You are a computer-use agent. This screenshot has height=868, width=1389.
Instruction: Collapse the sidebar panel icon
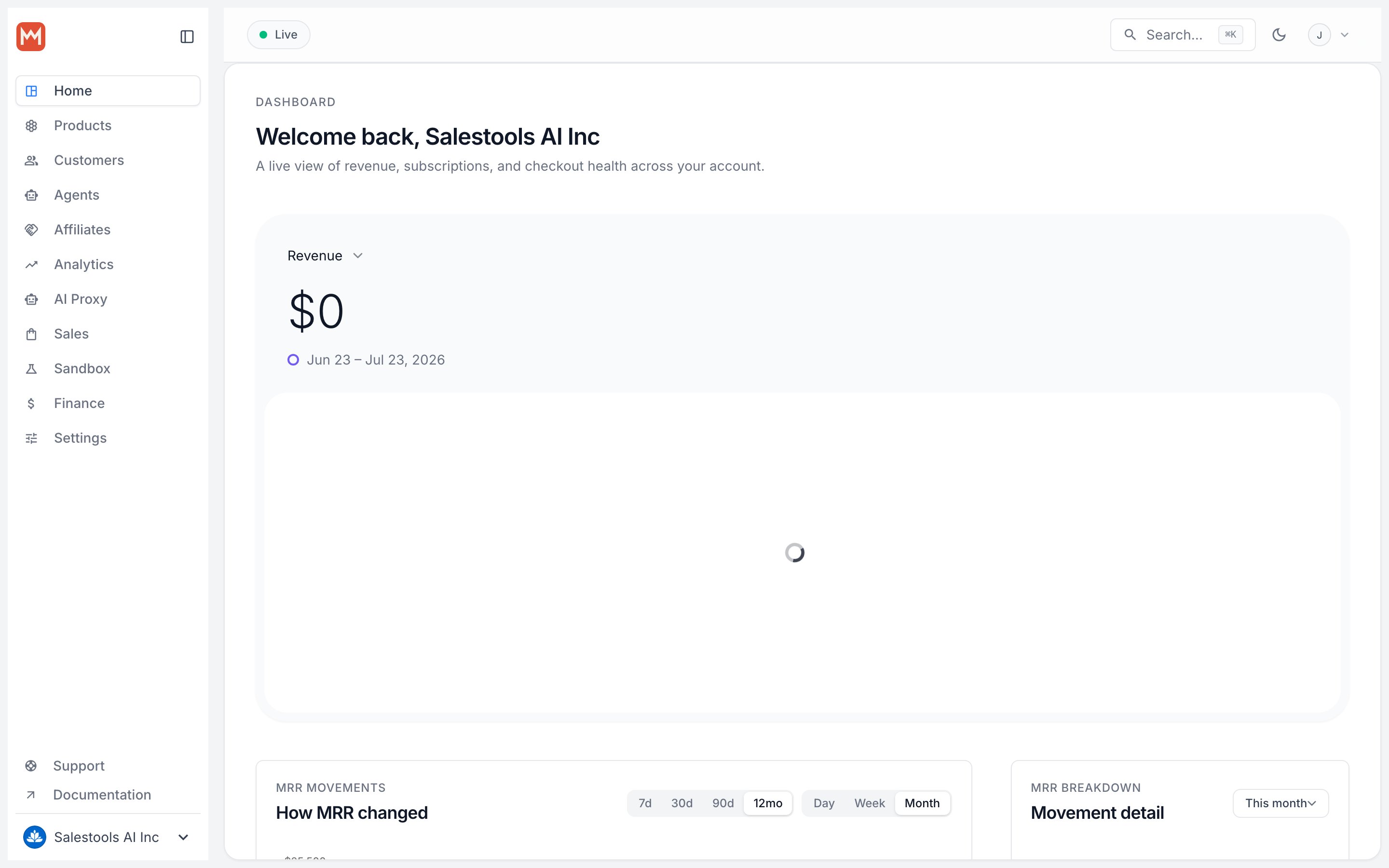click(187, 37)
